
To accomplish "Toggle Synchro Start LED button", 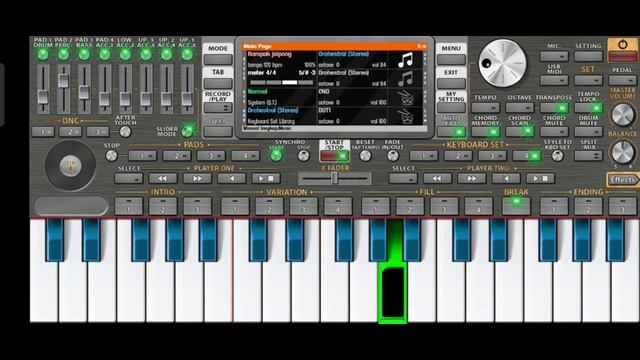I will point(276,156).
